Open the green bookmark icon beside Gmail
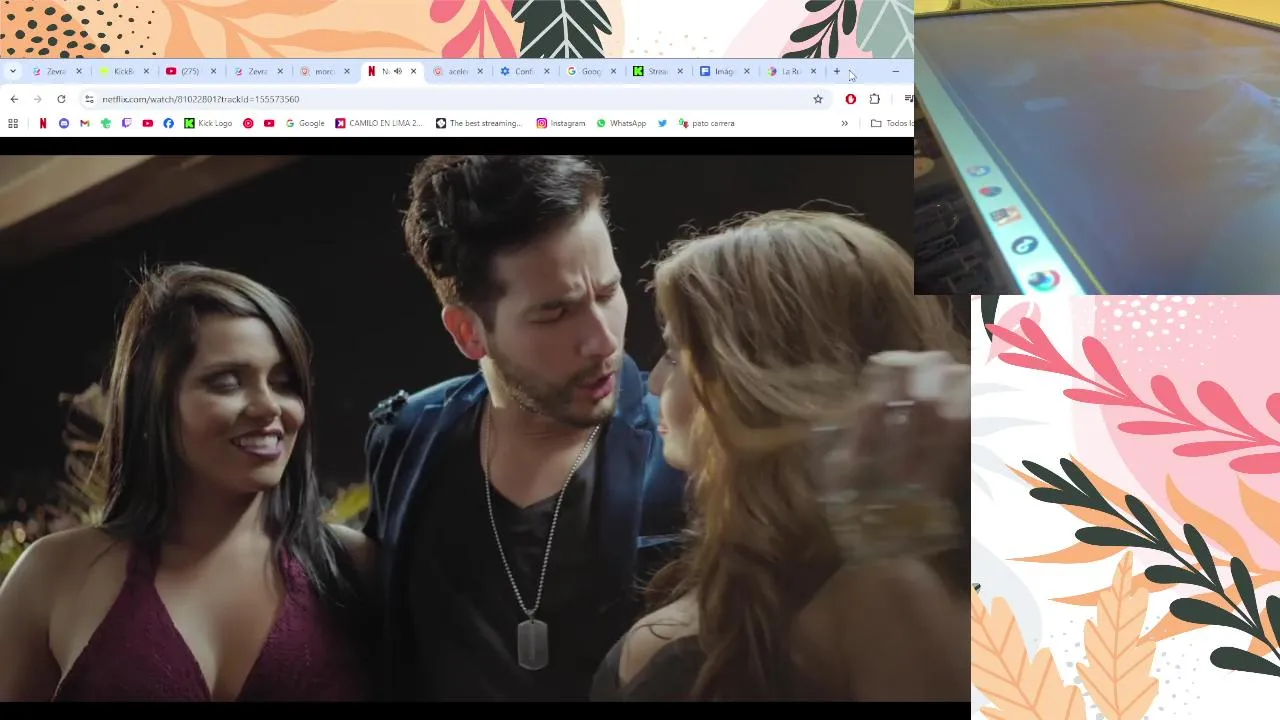 pyautogui.click(x=106, y=123)
